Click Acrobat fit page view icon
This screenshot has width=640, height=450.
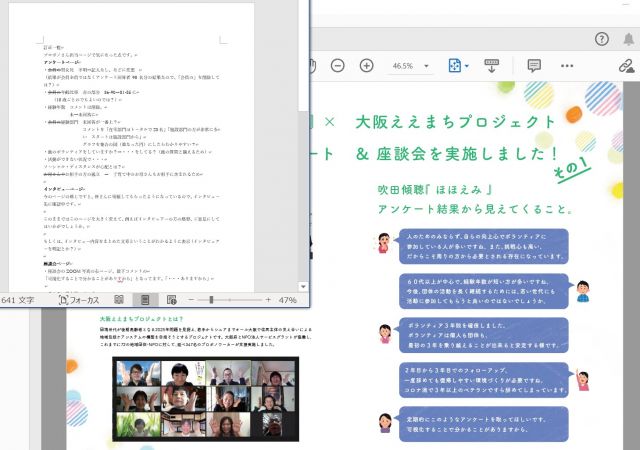(x=454, y=65)
